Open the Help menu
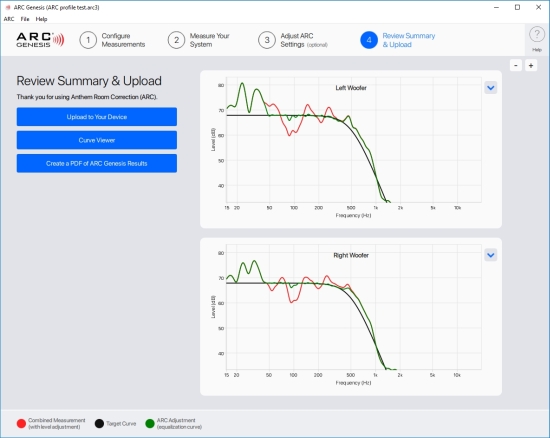The width and height of the screenshot is (550, 438). (41, 19)
